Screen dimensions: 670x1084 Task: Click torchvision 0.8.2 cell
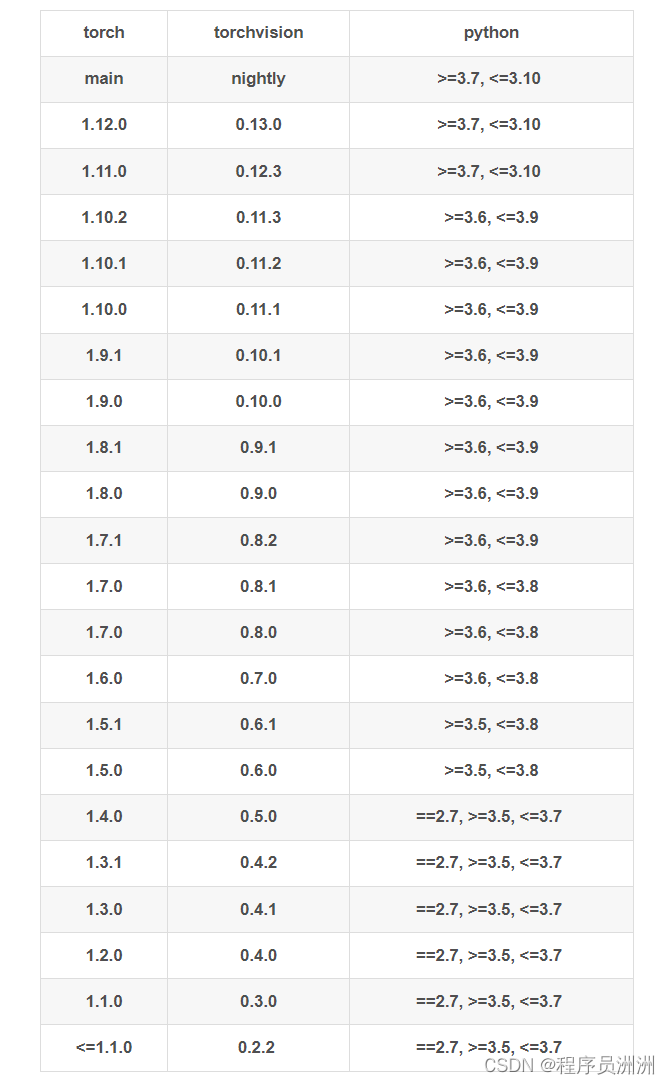click(258, 540)
